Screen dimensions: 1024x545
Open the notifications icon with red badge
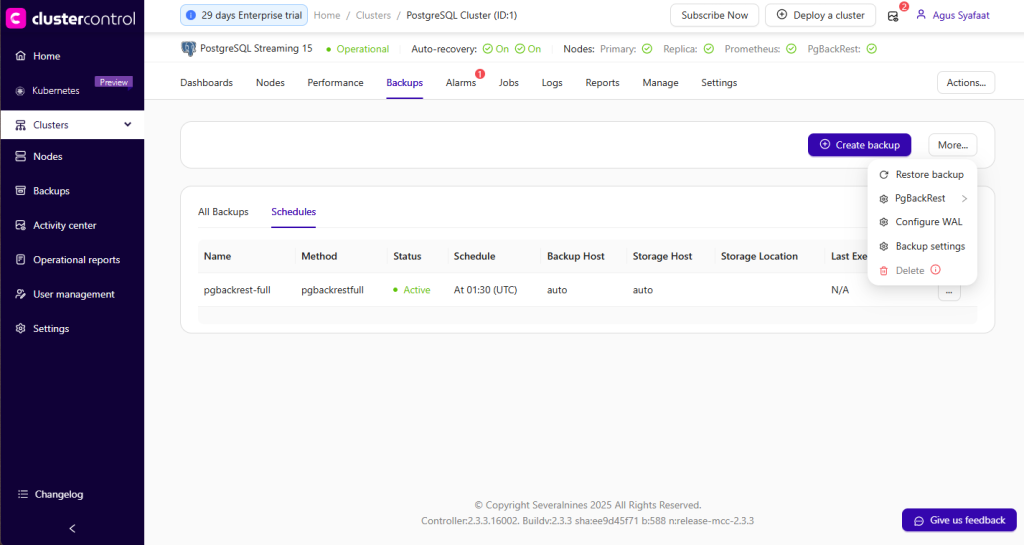point(893,16)
